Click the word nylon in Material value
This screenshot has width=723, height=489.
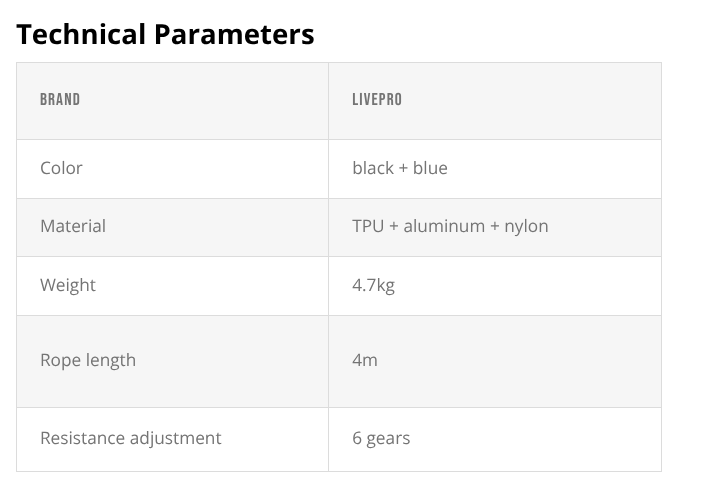[x=526, y=226]
